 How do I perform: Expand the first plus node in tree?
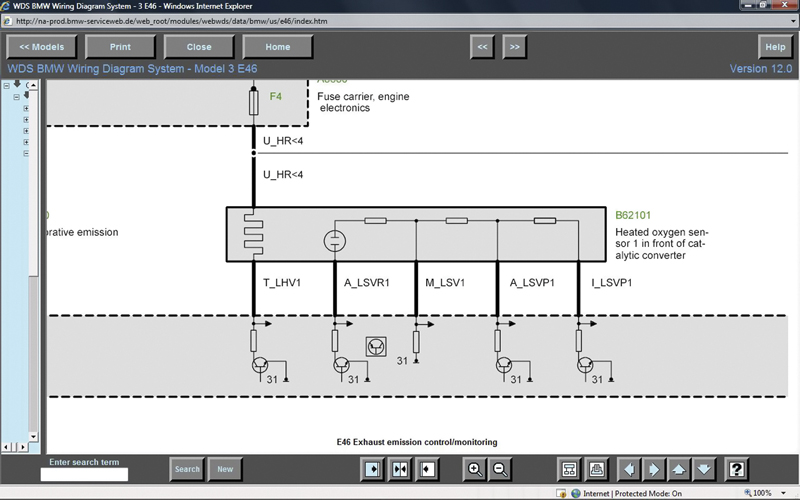pos(26,108)
